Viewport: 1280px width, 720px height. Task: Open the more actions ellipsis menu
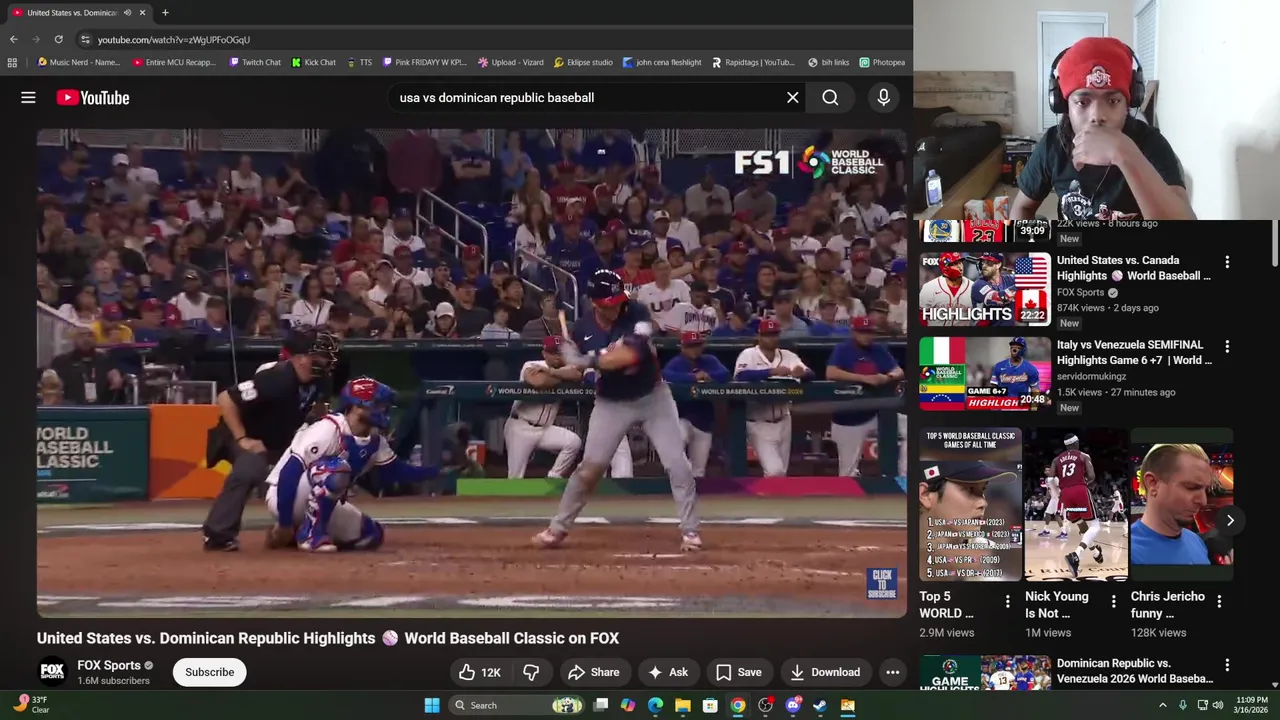click(893, 672)
